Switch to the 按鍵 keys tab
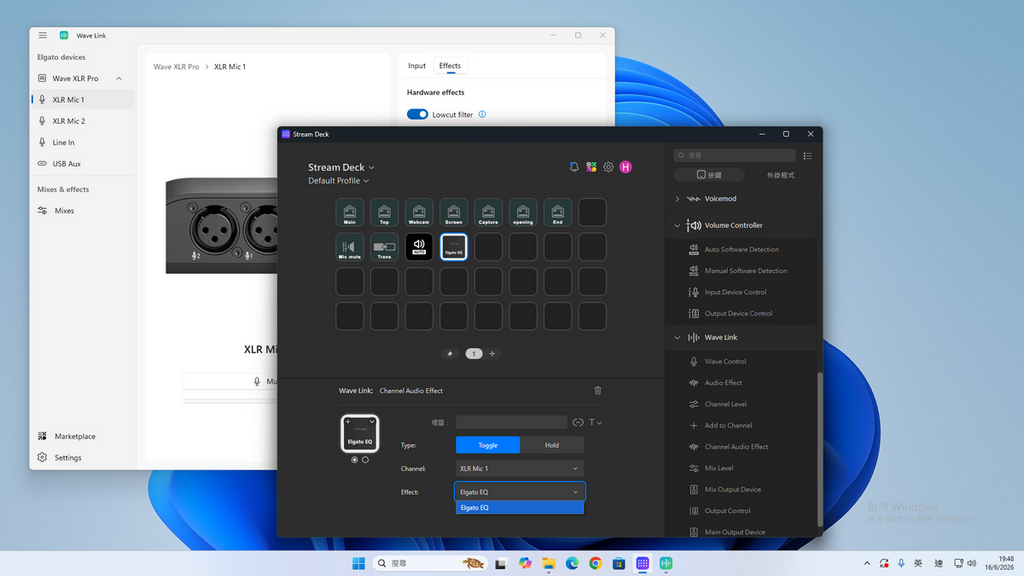The height and width of the screenshot is (576, 1024). pos(709,175)
